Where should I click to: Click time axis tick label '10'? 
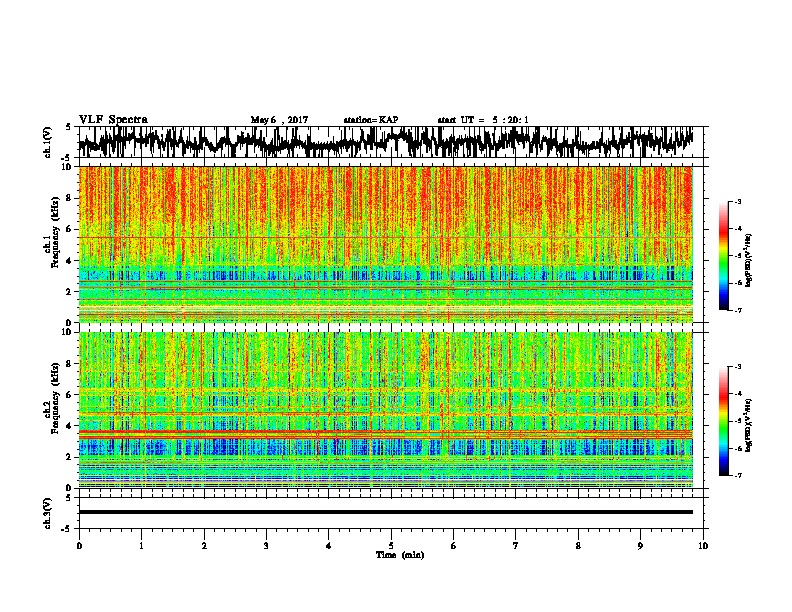coord(703,546)
